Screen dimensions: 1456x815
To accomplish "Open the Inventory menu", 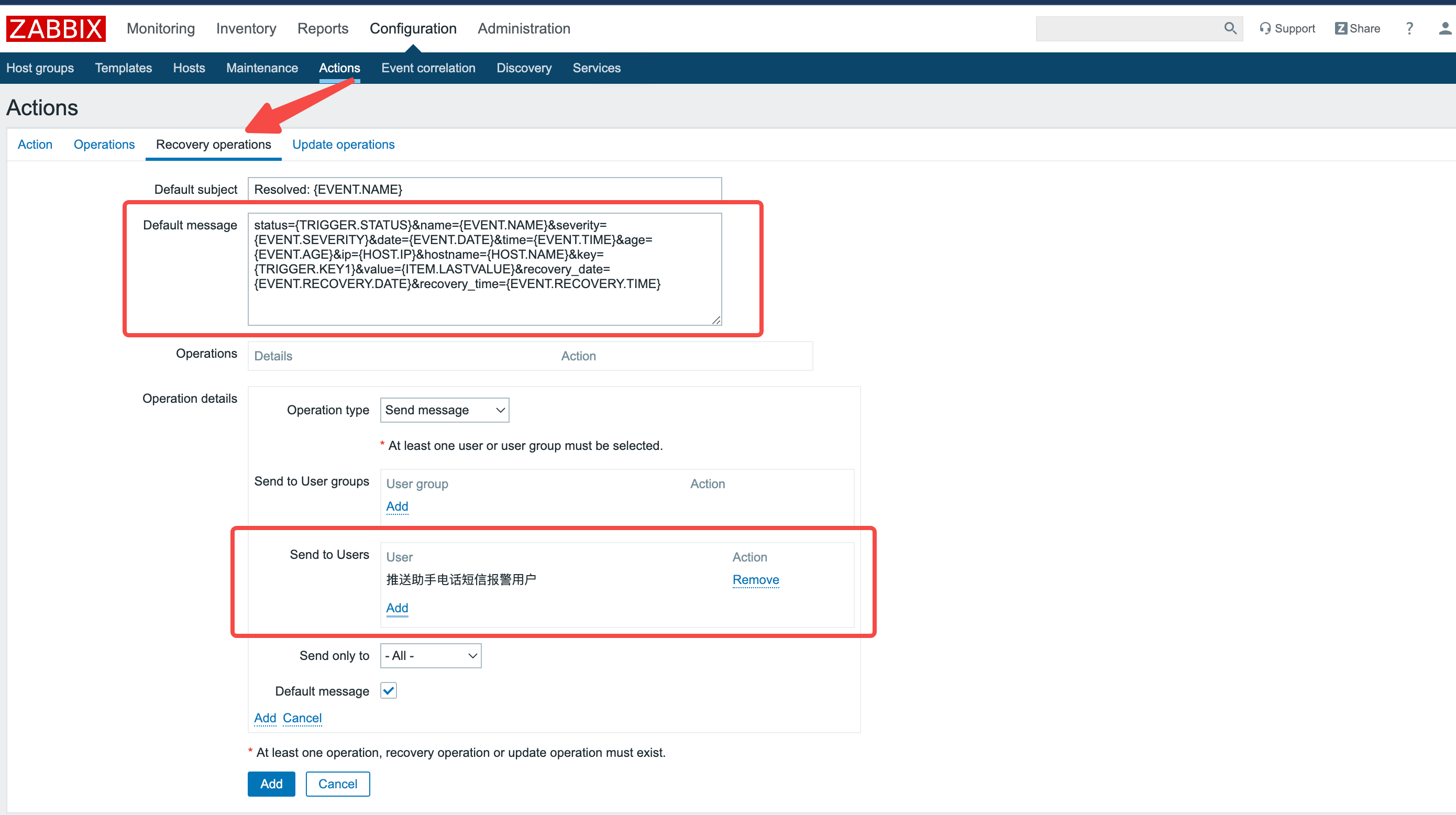I will [x=246, y=28].
